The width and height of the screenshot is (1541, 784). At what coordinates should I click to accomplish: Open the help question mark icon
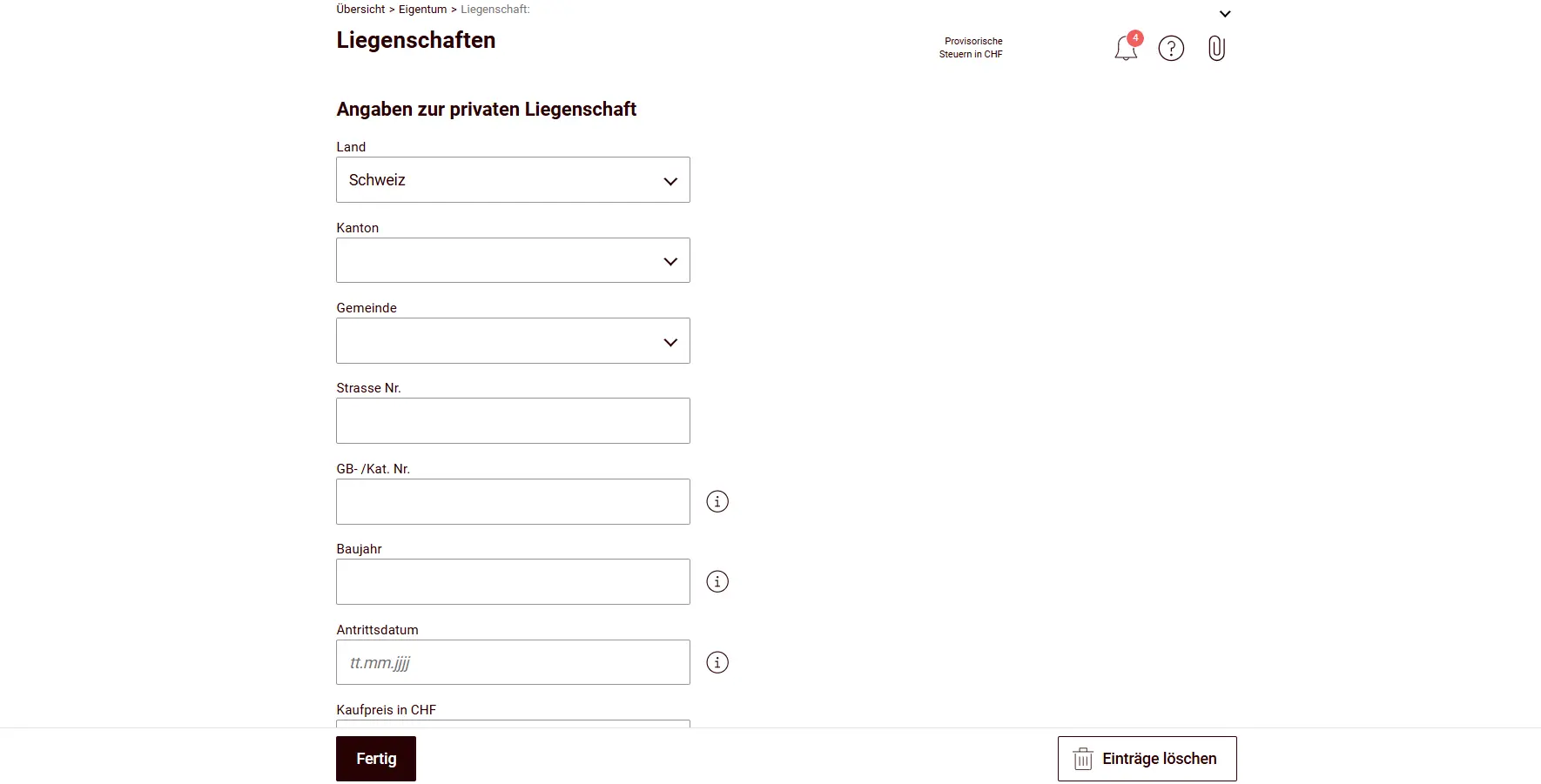click(1171, 48)
